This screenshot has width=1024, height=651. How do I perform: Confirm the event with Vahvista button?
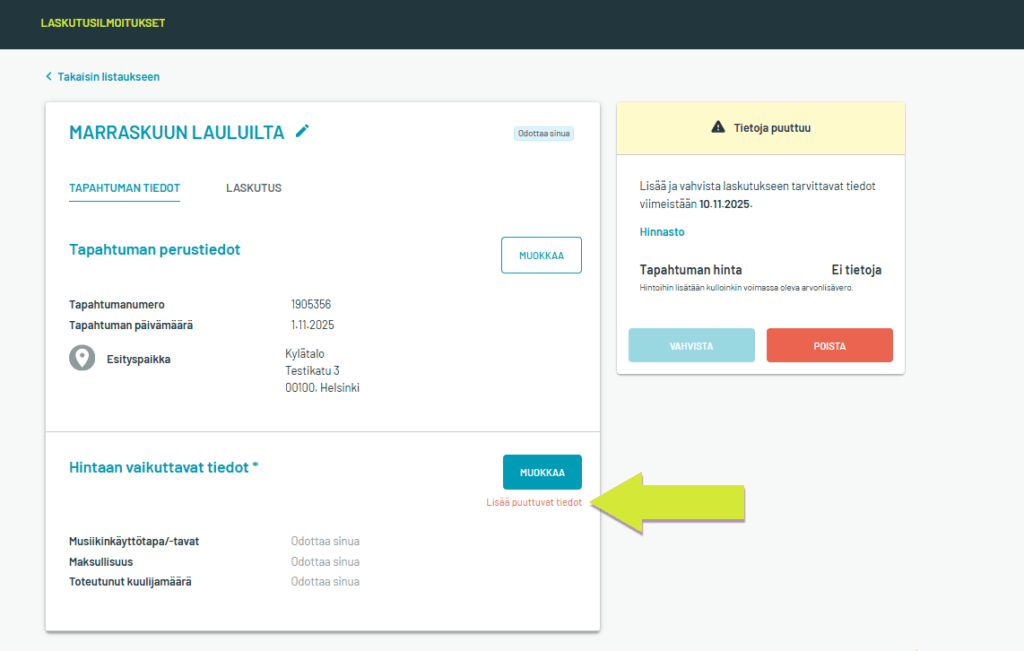tap(691, 346)
